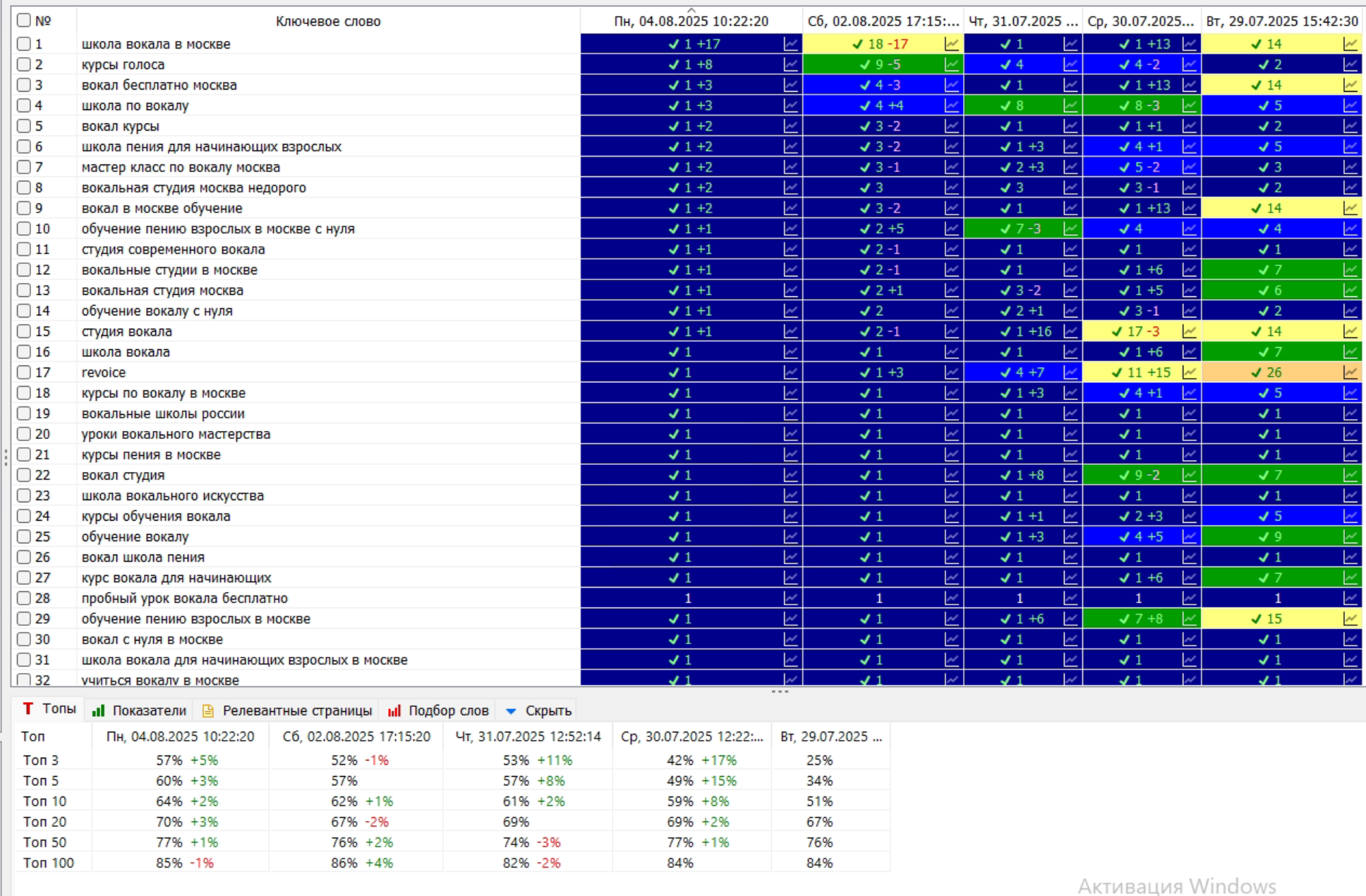
Task: Open chart icon in green 9 -5 cell
Action: click(952, 65)
